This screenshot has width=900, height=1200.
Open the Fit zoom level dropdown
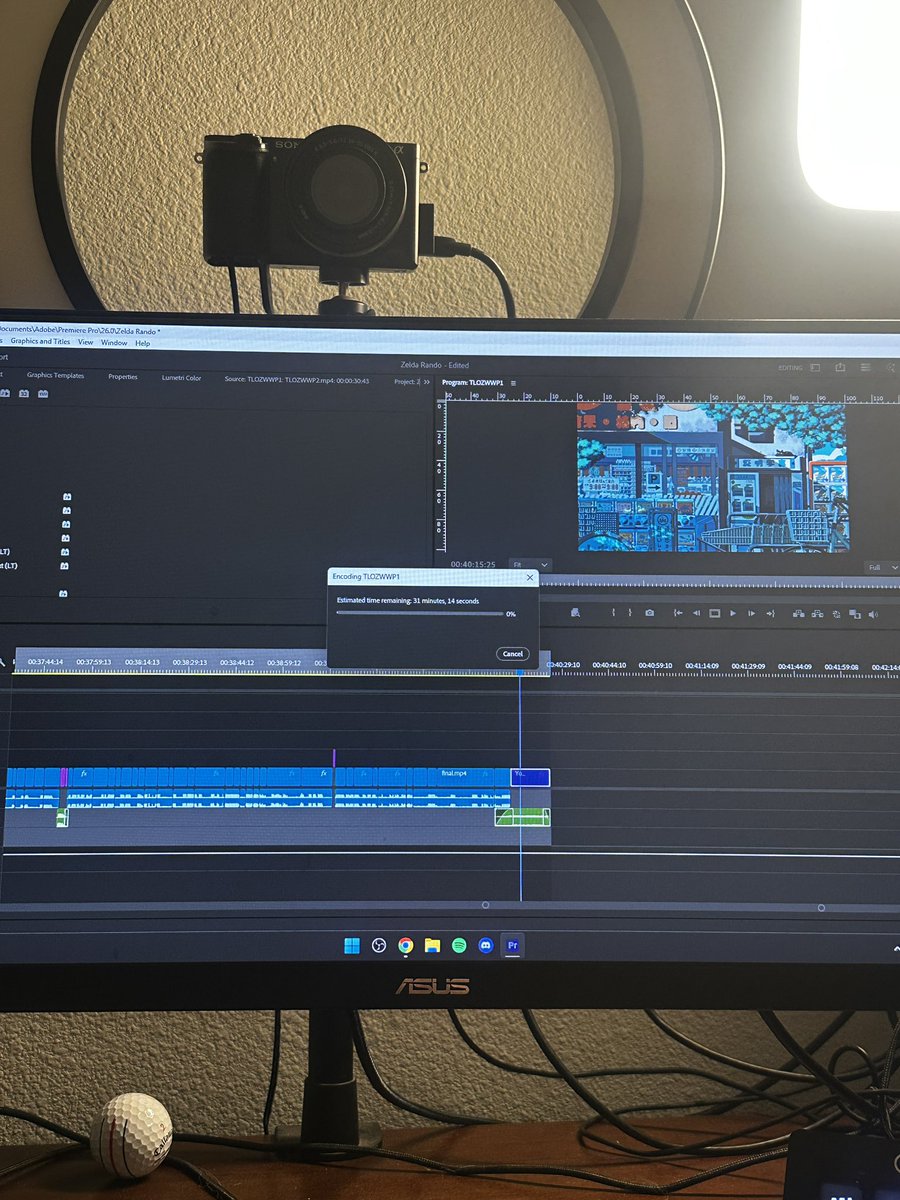point(530,566)
